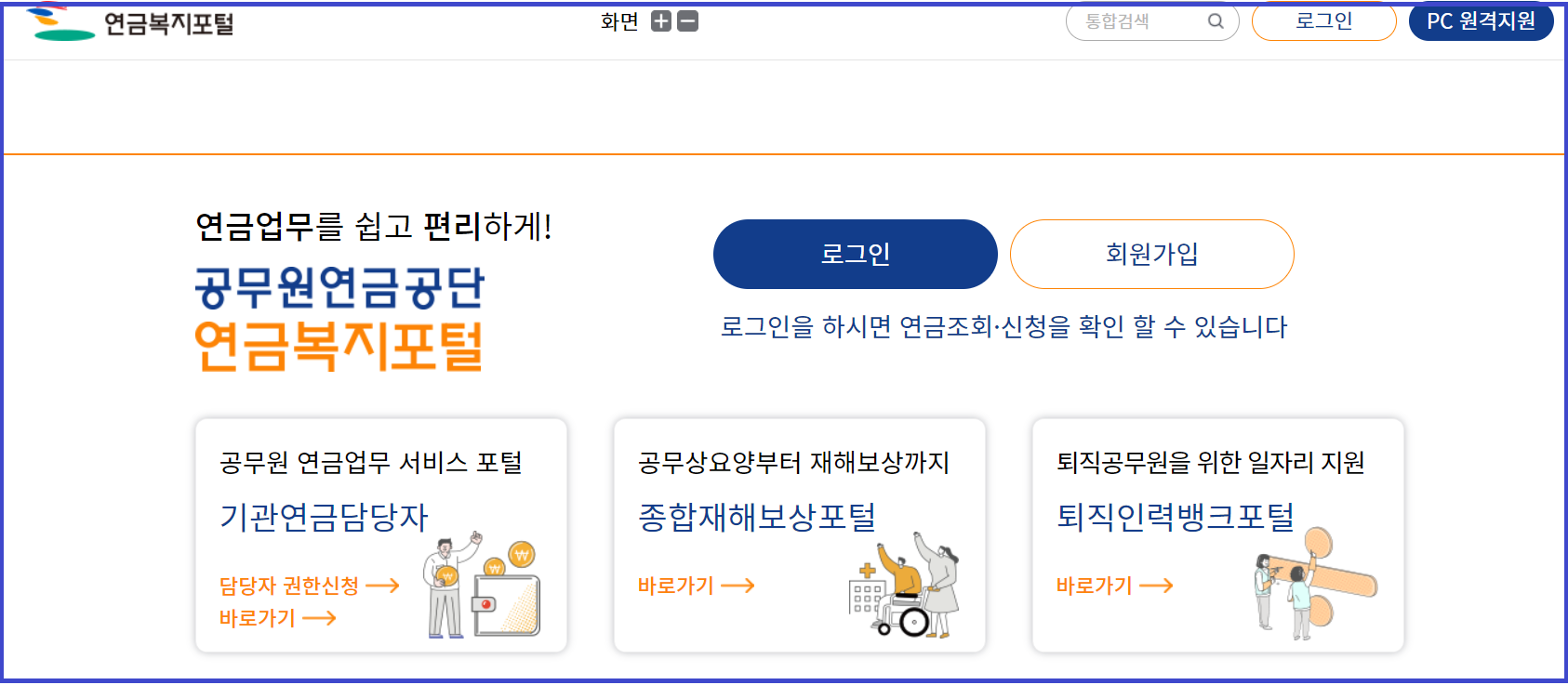Click the 회원가입 sign-up button
This screenshot has width=1568, height=685.
[1152, 254]
